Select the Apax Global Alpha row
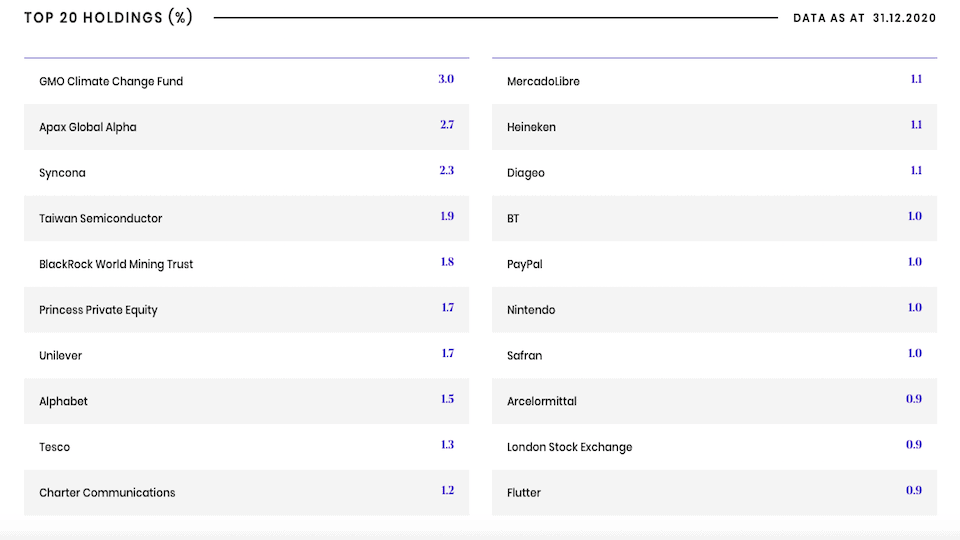The width and height of the screenshot is (960, 540). (x=88, y=128)
